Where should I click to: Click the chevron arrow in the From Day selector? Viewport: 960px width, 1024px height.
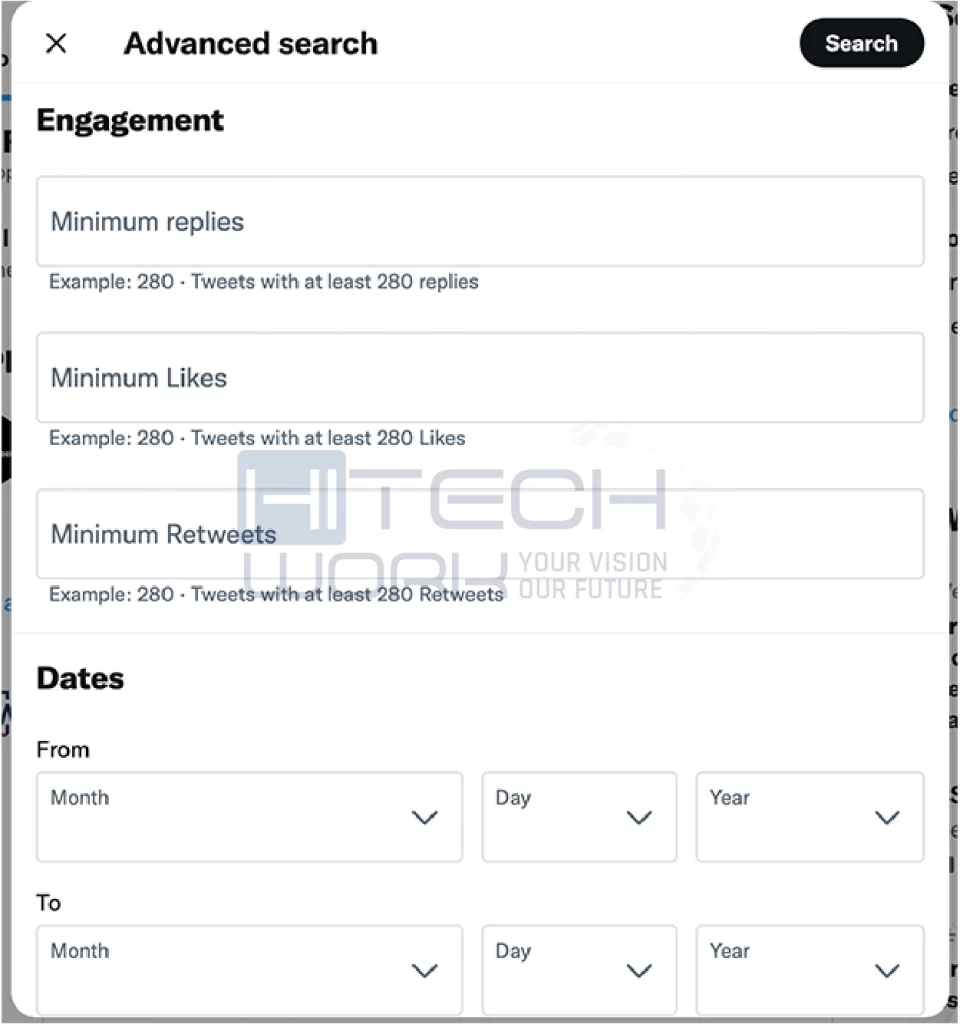tap(639, 818)
